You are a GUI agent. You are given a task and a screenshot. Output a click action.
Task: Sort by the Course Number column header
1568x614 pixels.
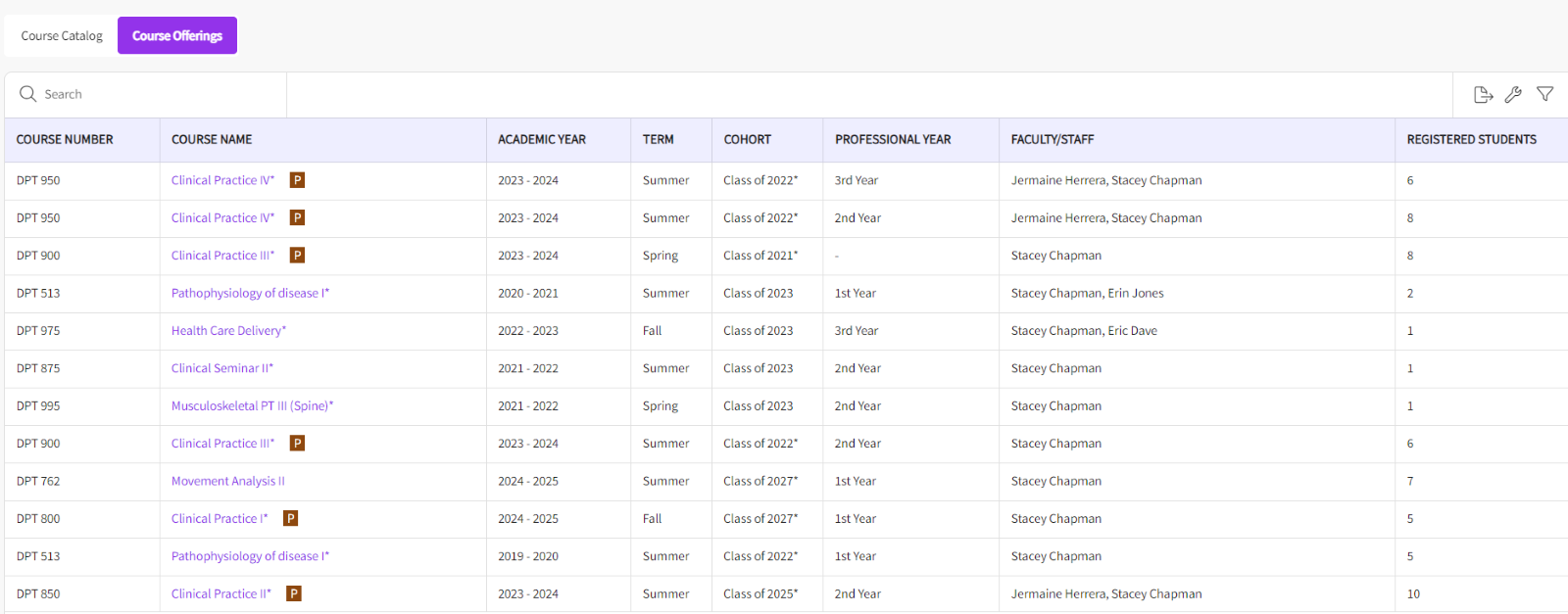(x=65, y=140)
